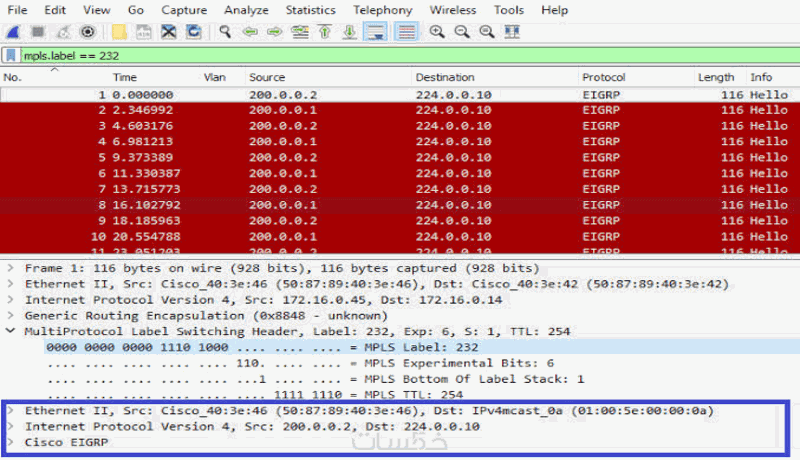800x460 pixels.
Task: Open the Telephony menu
Action: 383,10
